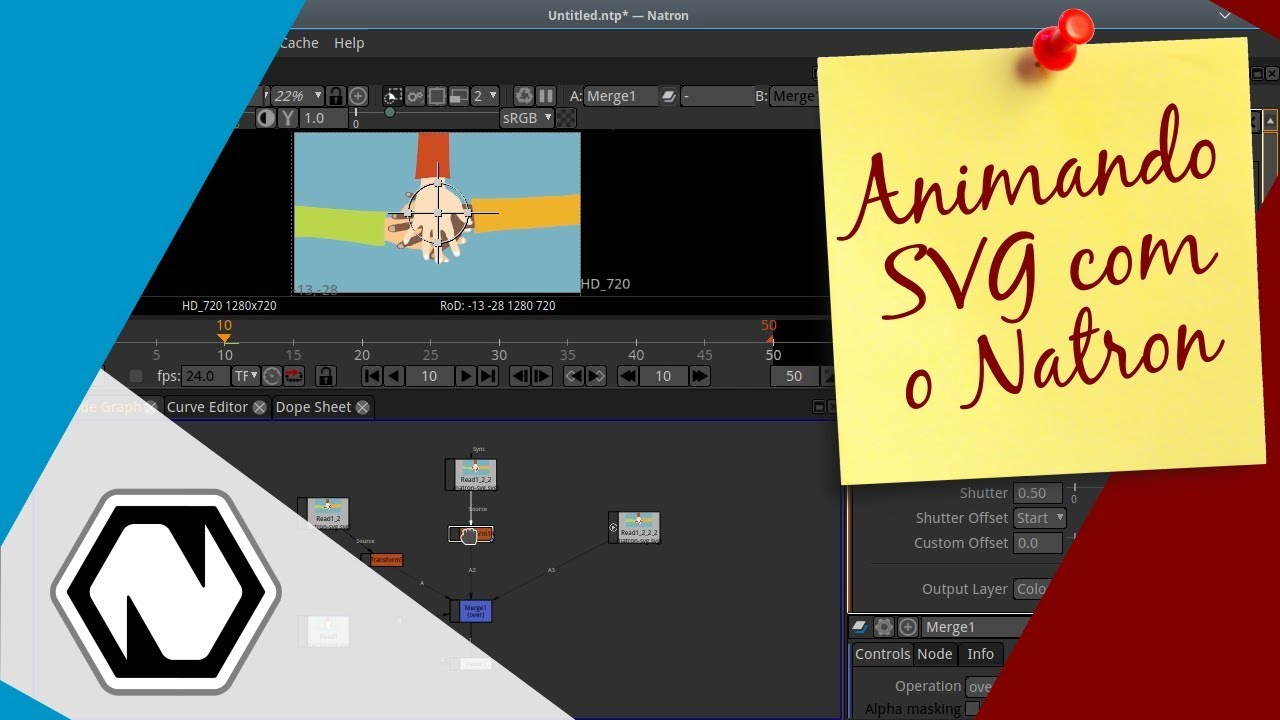
Task: Enable the clip to project region icon
Action: (x=393, y=96)
